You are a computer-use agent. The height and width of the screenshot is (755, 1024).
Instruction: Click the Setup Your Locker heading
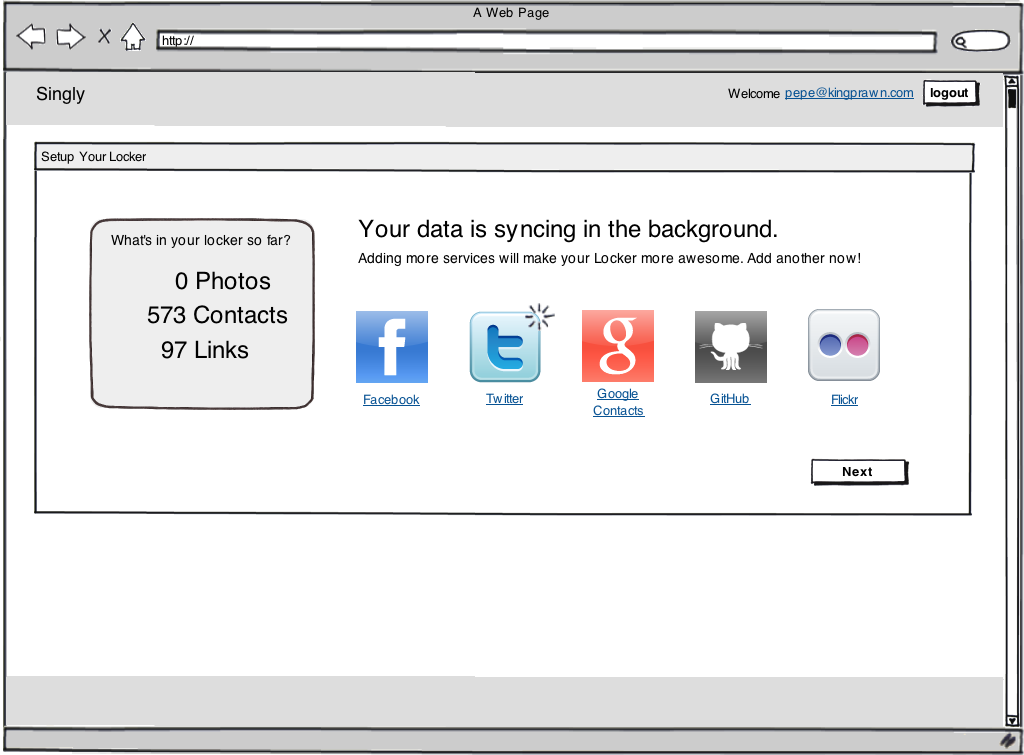(93, 157)
